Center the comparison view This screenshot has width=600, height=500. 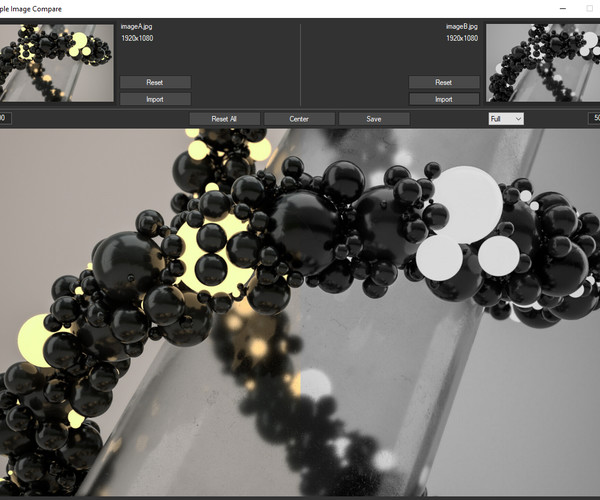[x=299, y=119]
